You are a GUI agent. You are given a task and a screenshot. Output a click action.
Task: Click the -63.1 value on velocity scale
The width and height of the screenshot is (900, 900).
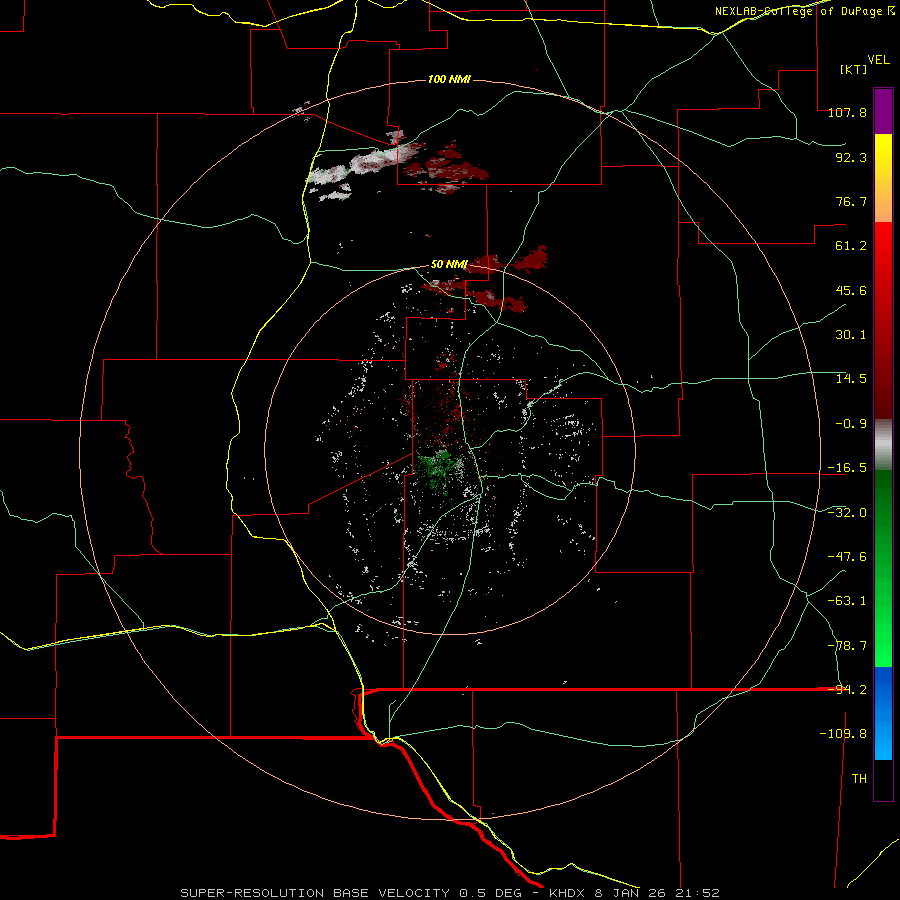pyautogui.click(x=847, y=601)
